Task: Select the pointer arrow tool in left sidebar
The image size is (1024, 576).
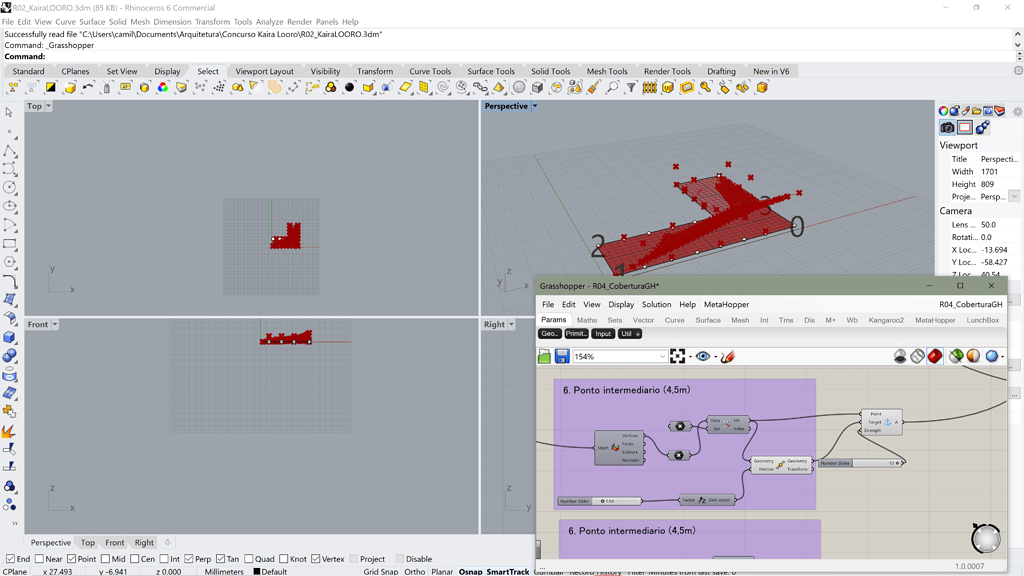Action: 9,112
